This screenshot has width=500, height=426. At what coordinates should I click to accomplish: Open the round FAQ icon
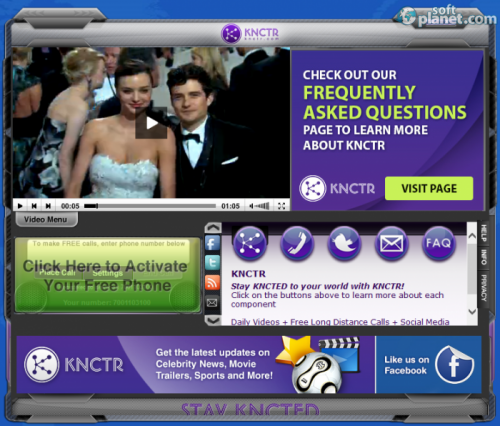(439, 243)
